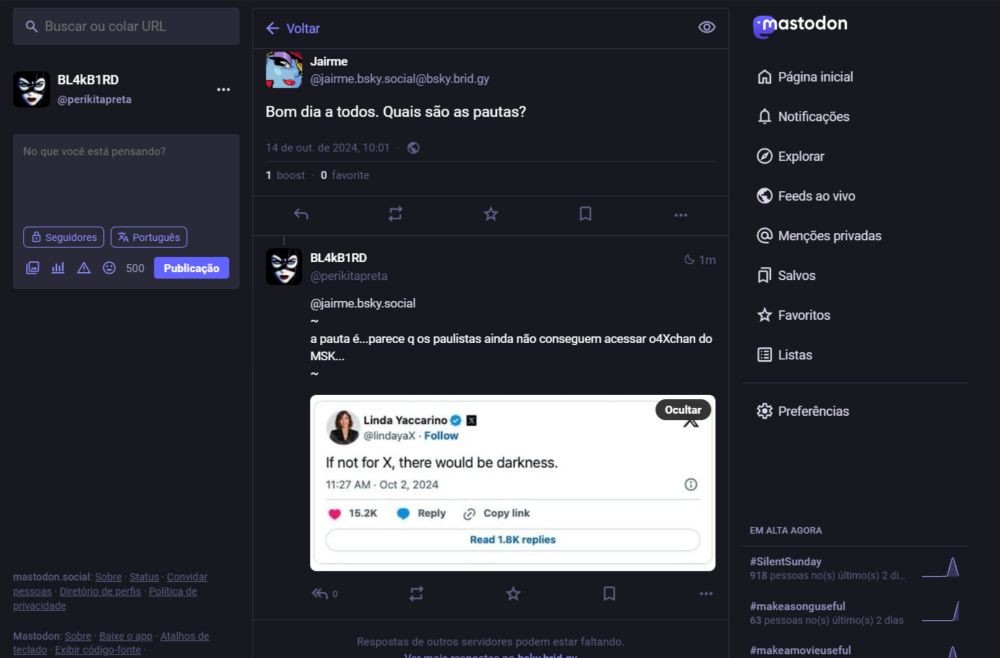Toggle sensitive content eye icon in header

tap(707, 27)
